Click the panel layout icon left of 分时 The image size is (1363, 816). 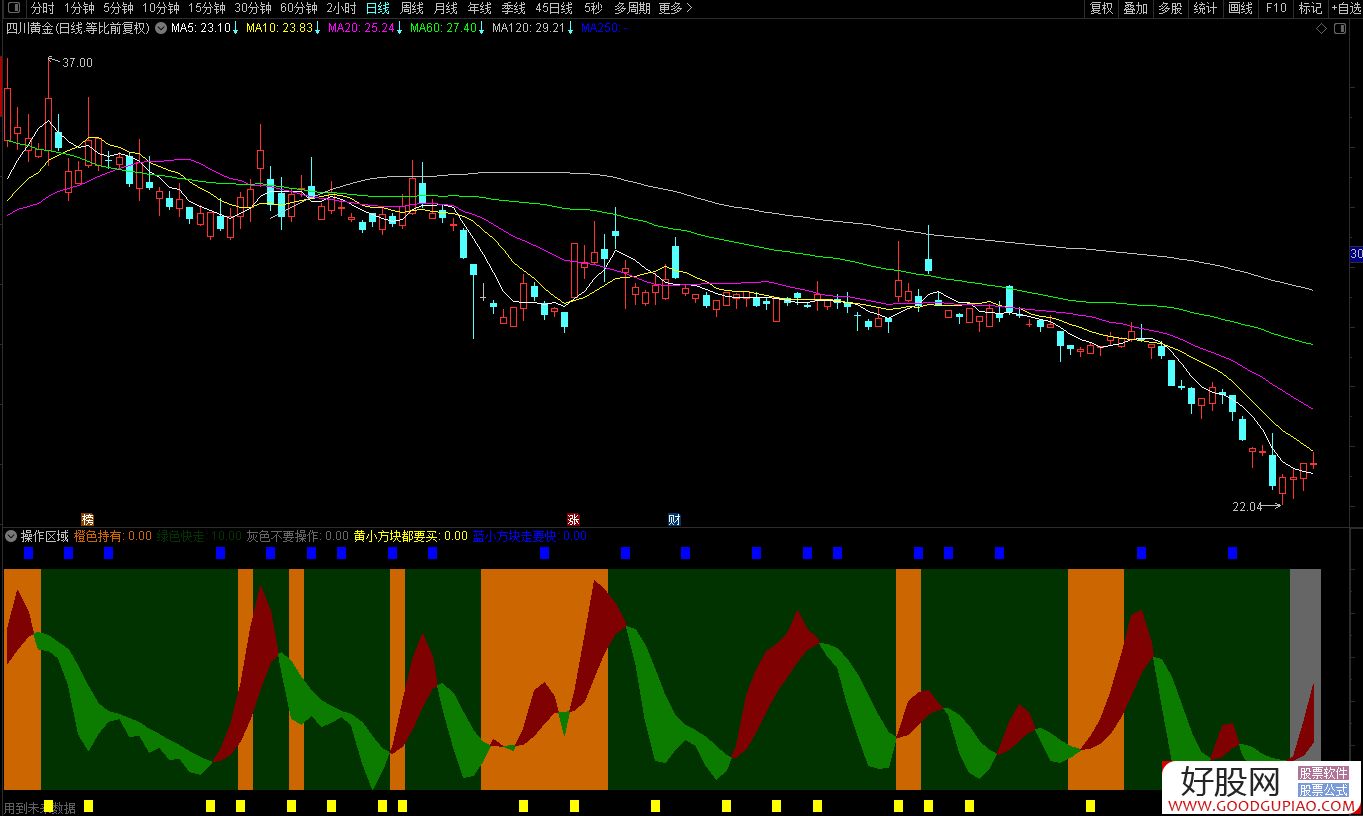[x=14, y=8]
